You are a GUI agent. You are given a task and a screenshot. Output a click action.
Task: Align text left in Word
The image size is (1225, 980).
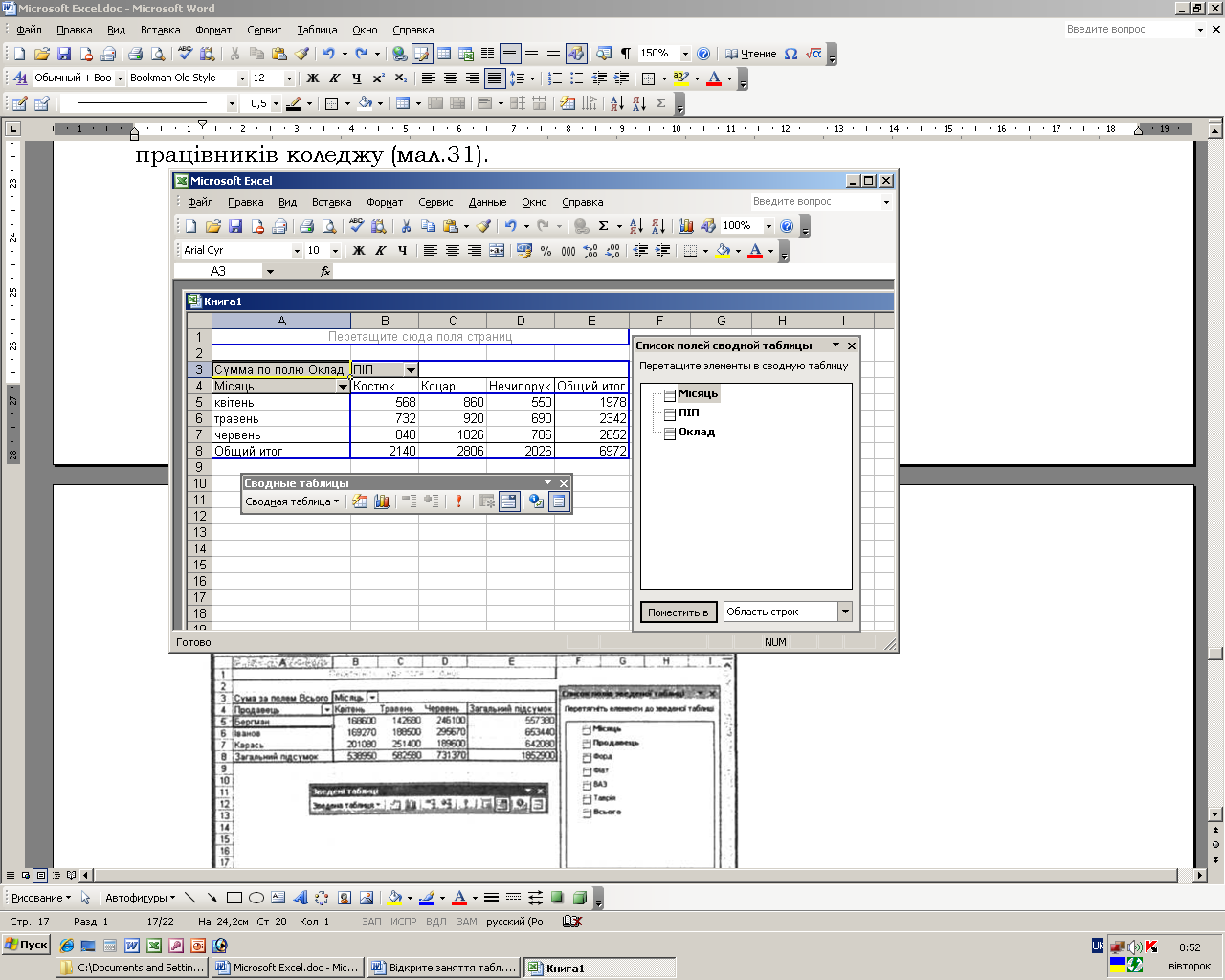click(429, 78)
